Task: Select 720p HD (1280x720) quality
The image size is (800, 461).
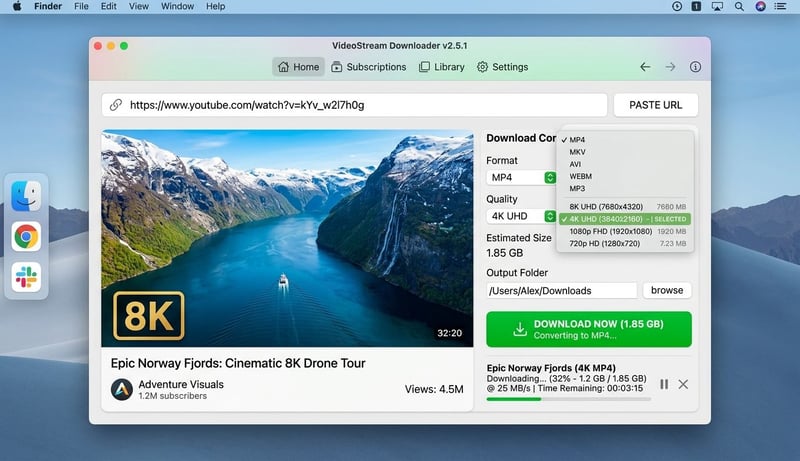Action: 625,243
